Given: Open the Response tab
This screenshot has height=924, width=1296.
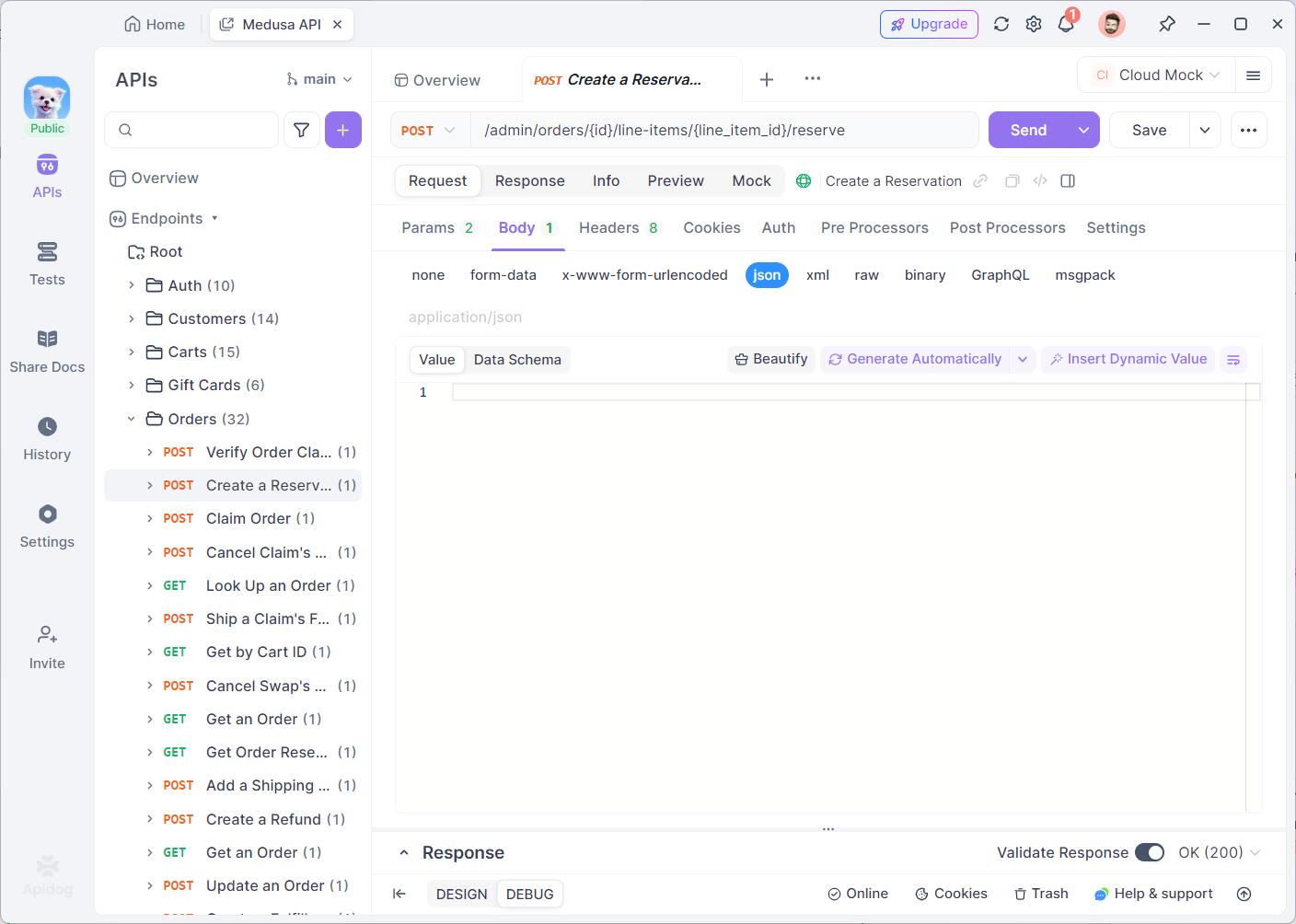Looking at the screenshot, I should pyautogui.click(x=529, y=181).
